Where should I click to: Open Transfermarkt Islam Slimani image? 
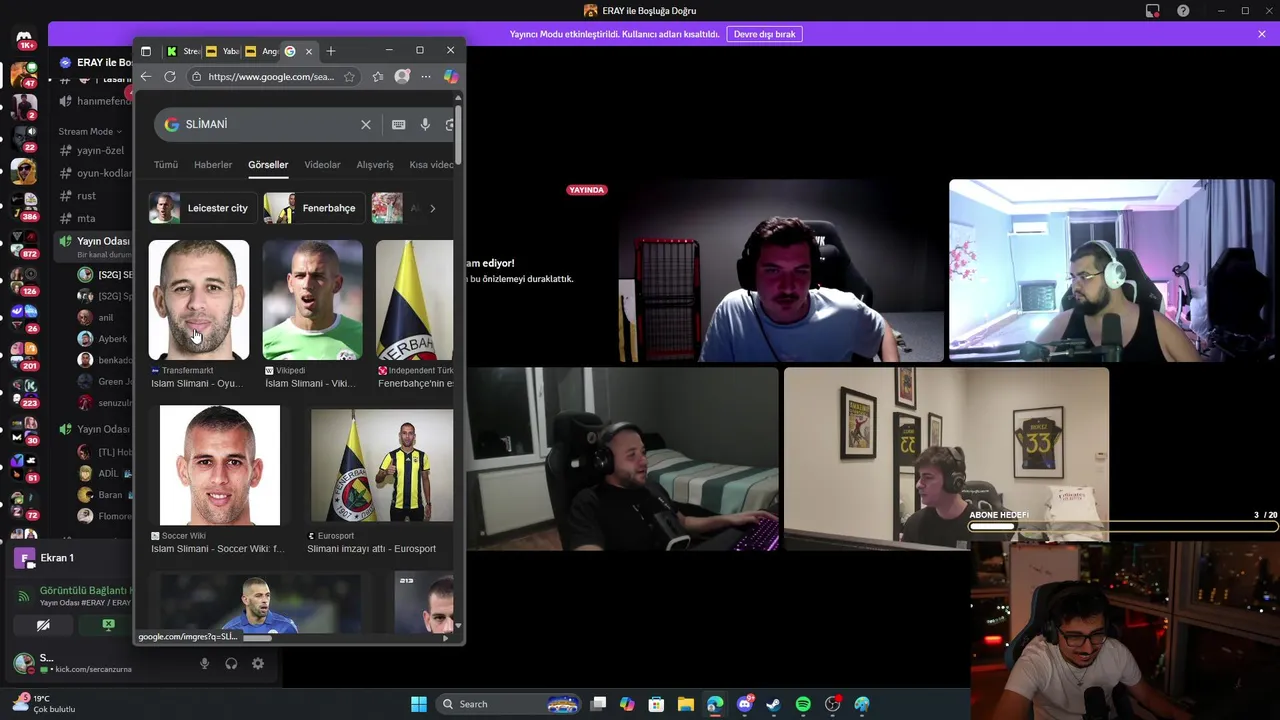coord(199,300)
